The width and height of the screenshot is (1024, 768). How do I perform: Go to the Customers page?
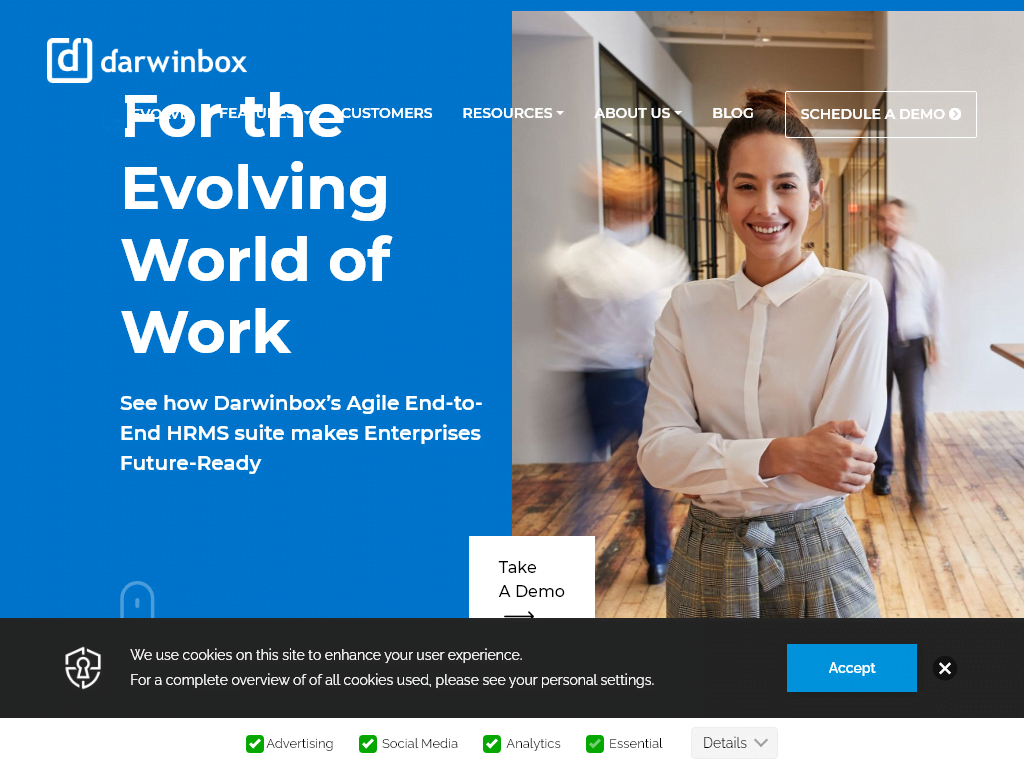386,113
